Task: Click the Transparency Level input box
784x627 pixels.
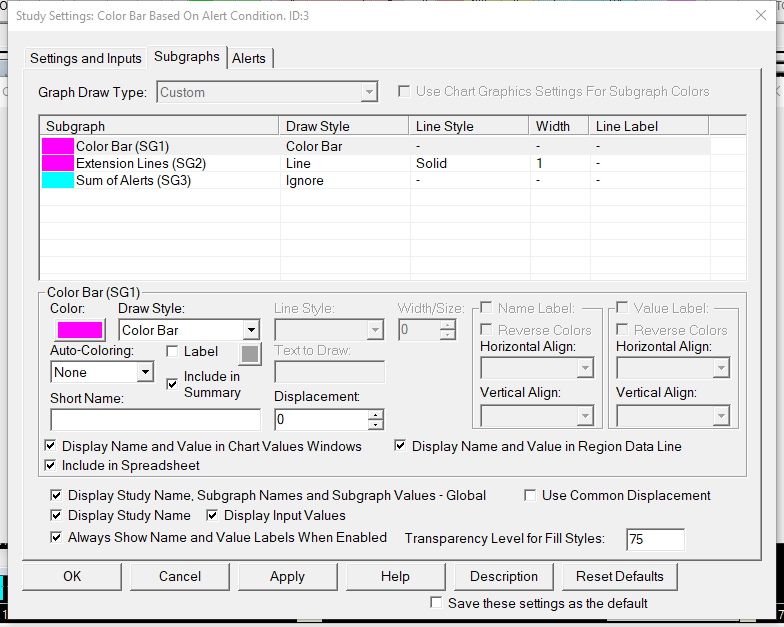Action: (655, 539)
